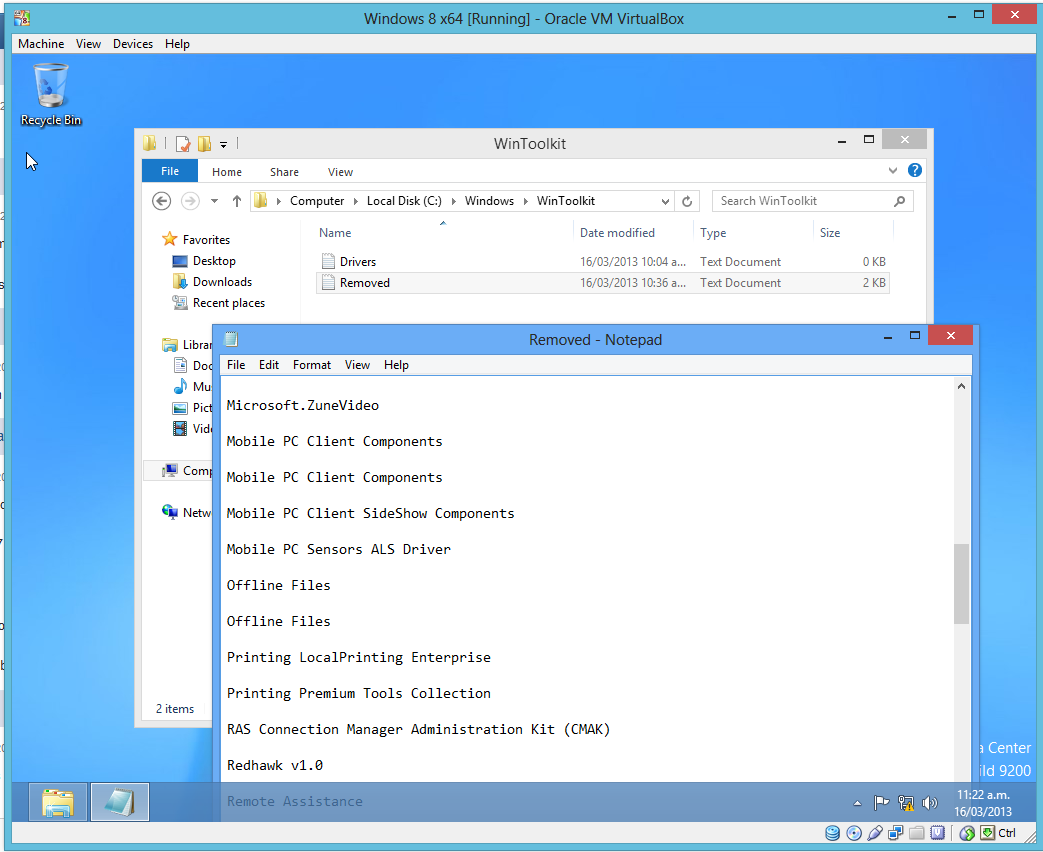Open Notepad's Edit menu
1043x852 pixels.
(x=269, y=364)
